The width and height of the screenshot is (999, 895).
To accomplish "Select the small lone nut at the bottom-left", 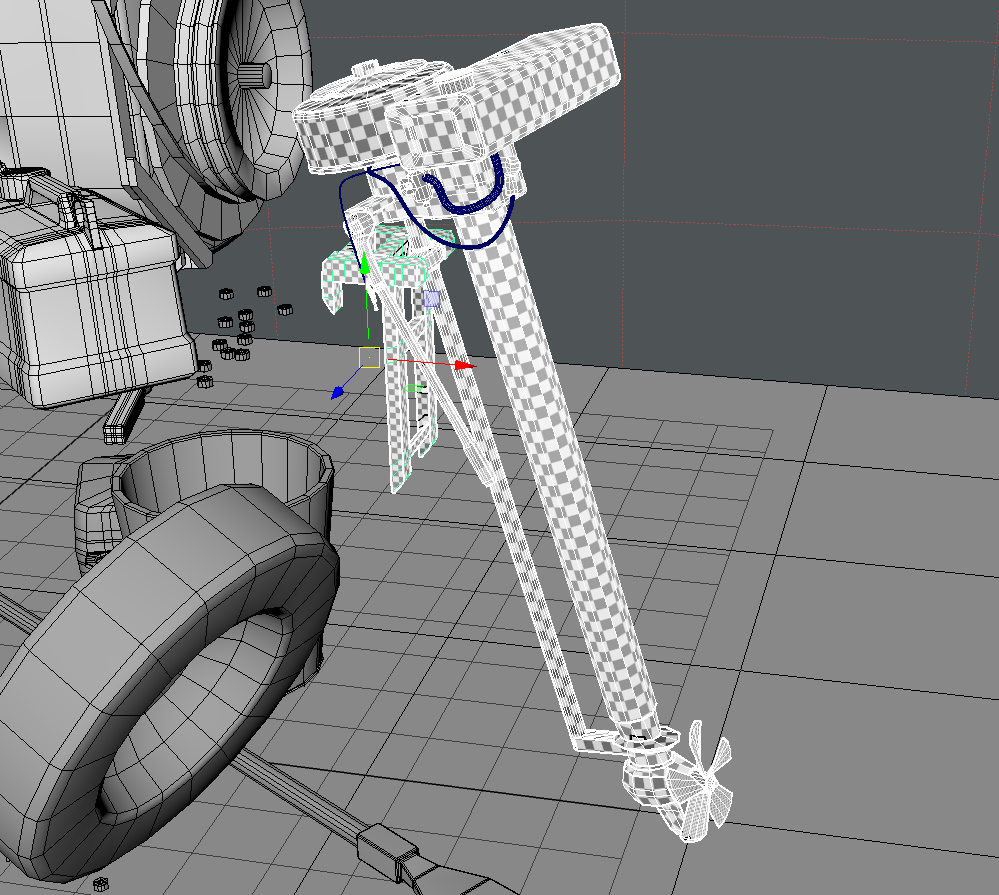I will (100, 884).
